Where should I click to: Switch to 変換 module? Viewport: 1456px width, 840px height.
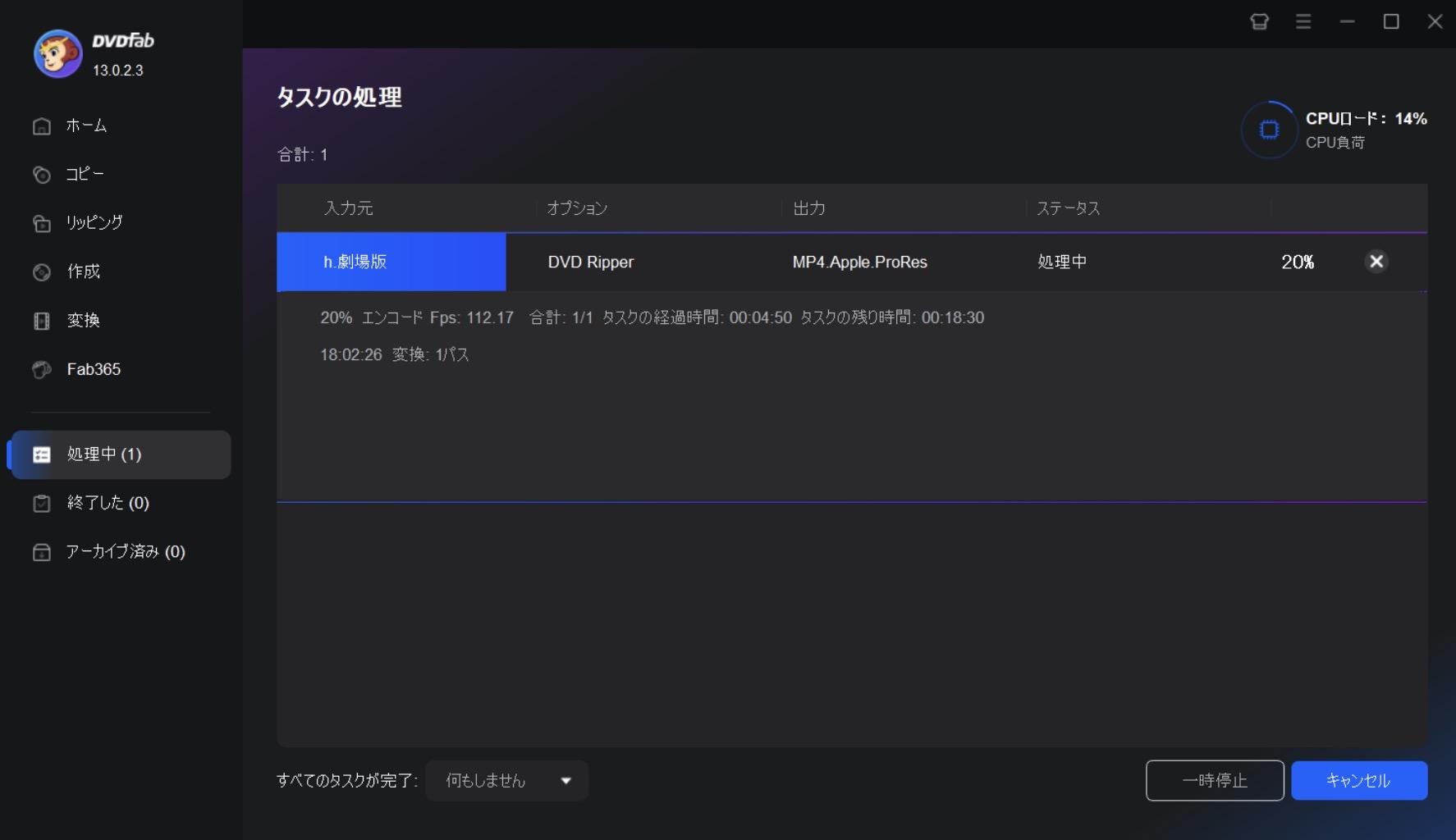pyautogui.click(x=83, y=320)
